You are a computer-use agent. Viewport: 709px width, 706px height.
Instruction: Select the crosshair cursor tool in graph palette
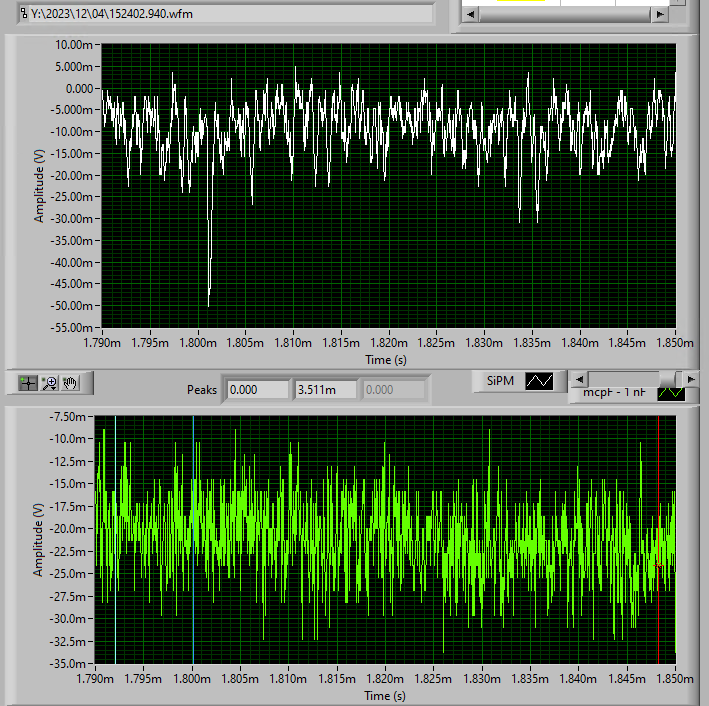pos(28,382)
